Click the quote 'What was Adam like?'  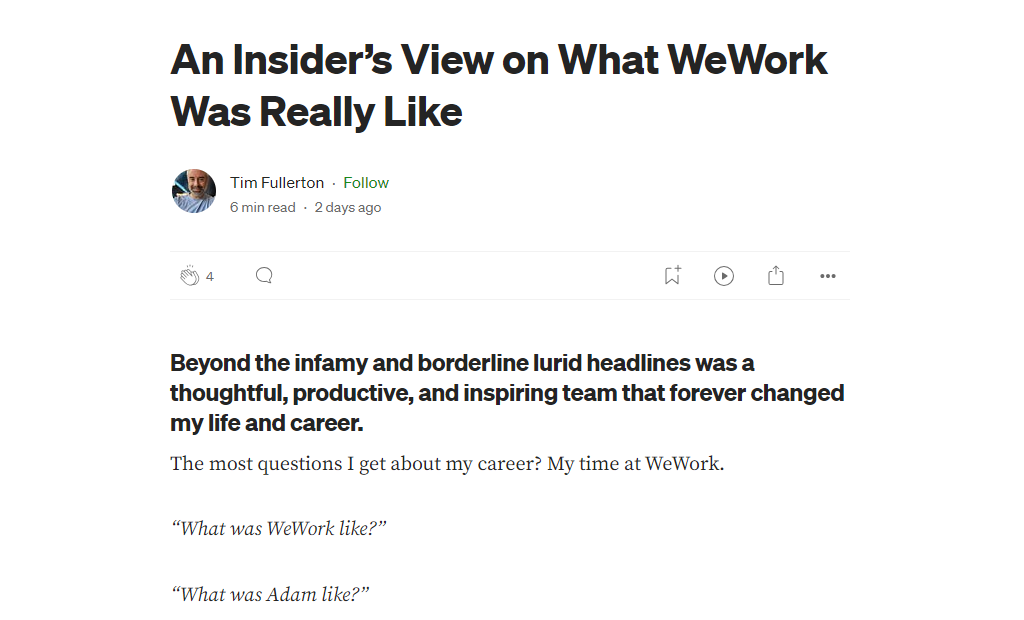270,595
